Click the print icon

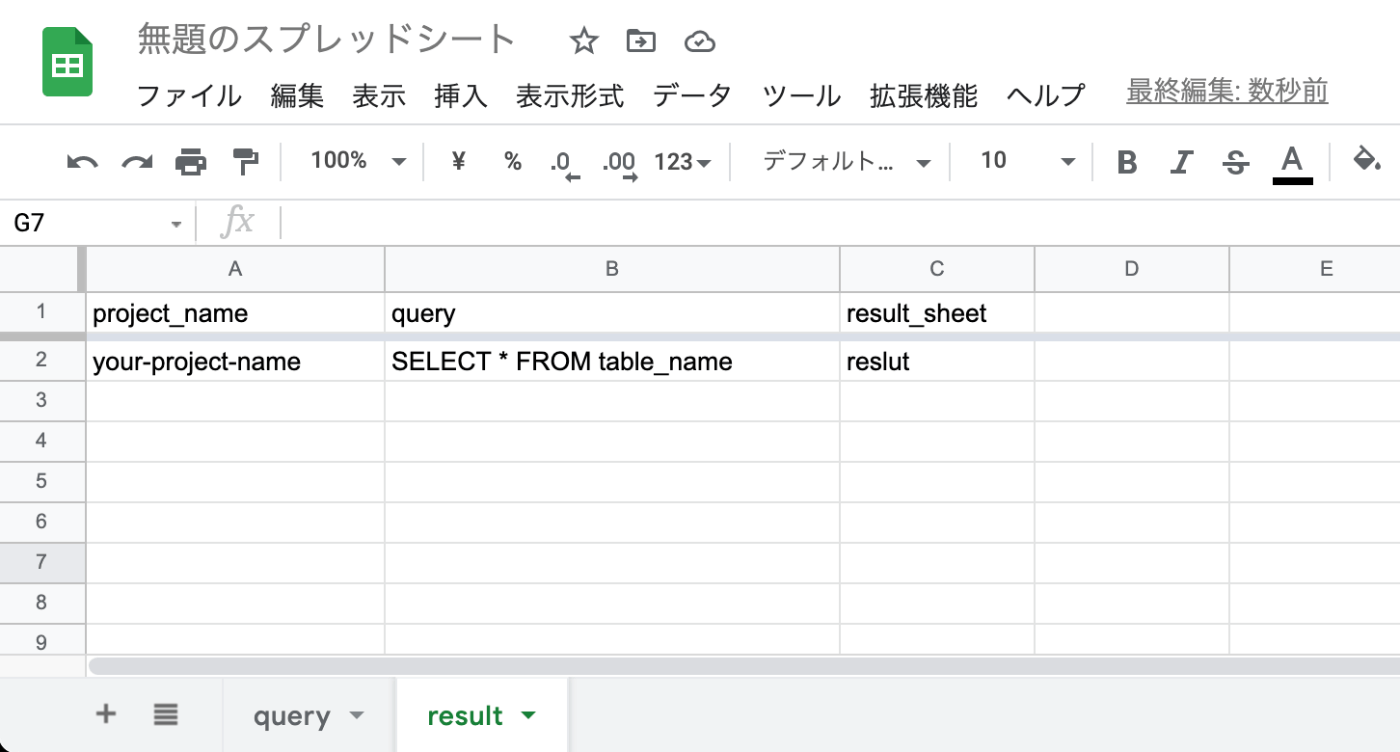point(190,161)
